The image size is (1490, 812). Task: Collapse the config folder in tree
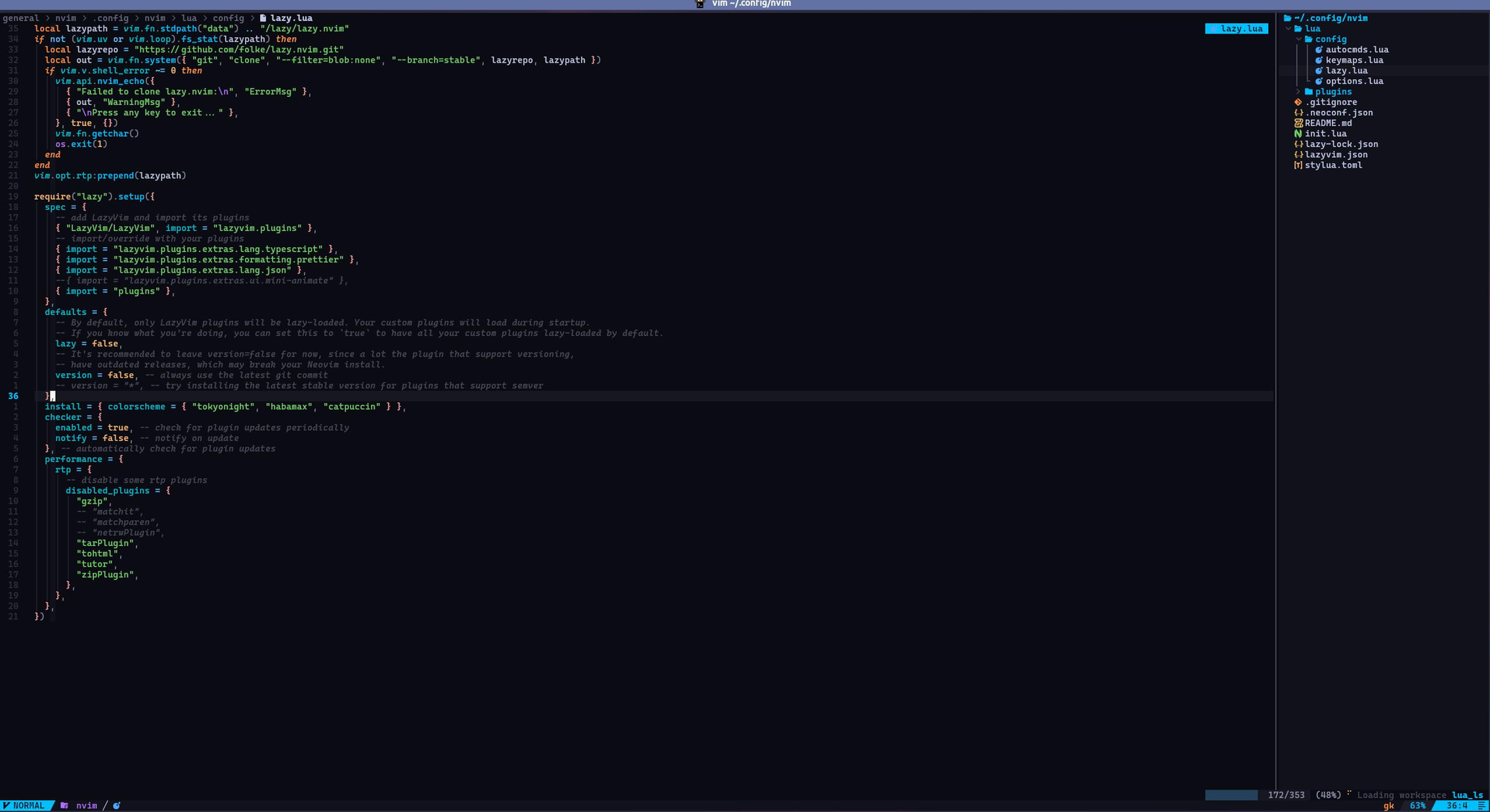click(x=1299, y=39)
